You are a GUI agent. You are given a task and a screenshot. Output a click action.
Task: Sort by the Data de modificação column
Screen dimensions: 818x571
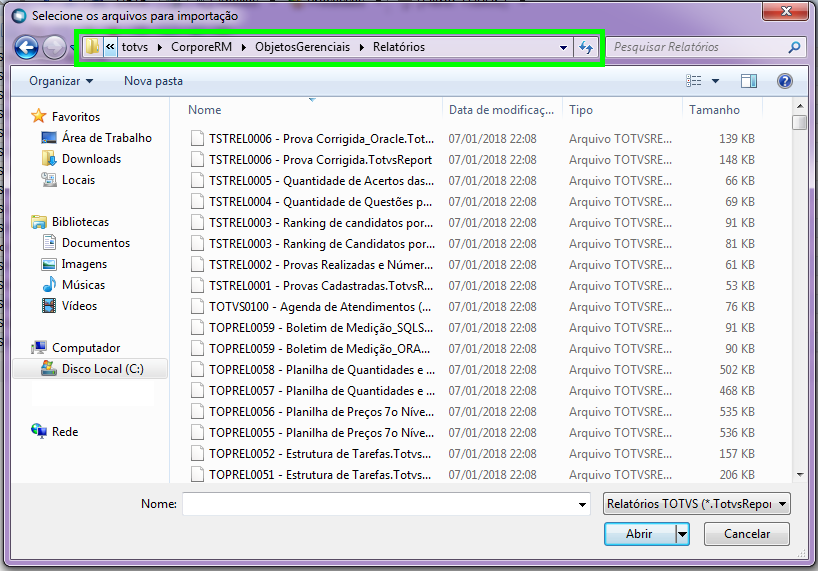[502, 110]
